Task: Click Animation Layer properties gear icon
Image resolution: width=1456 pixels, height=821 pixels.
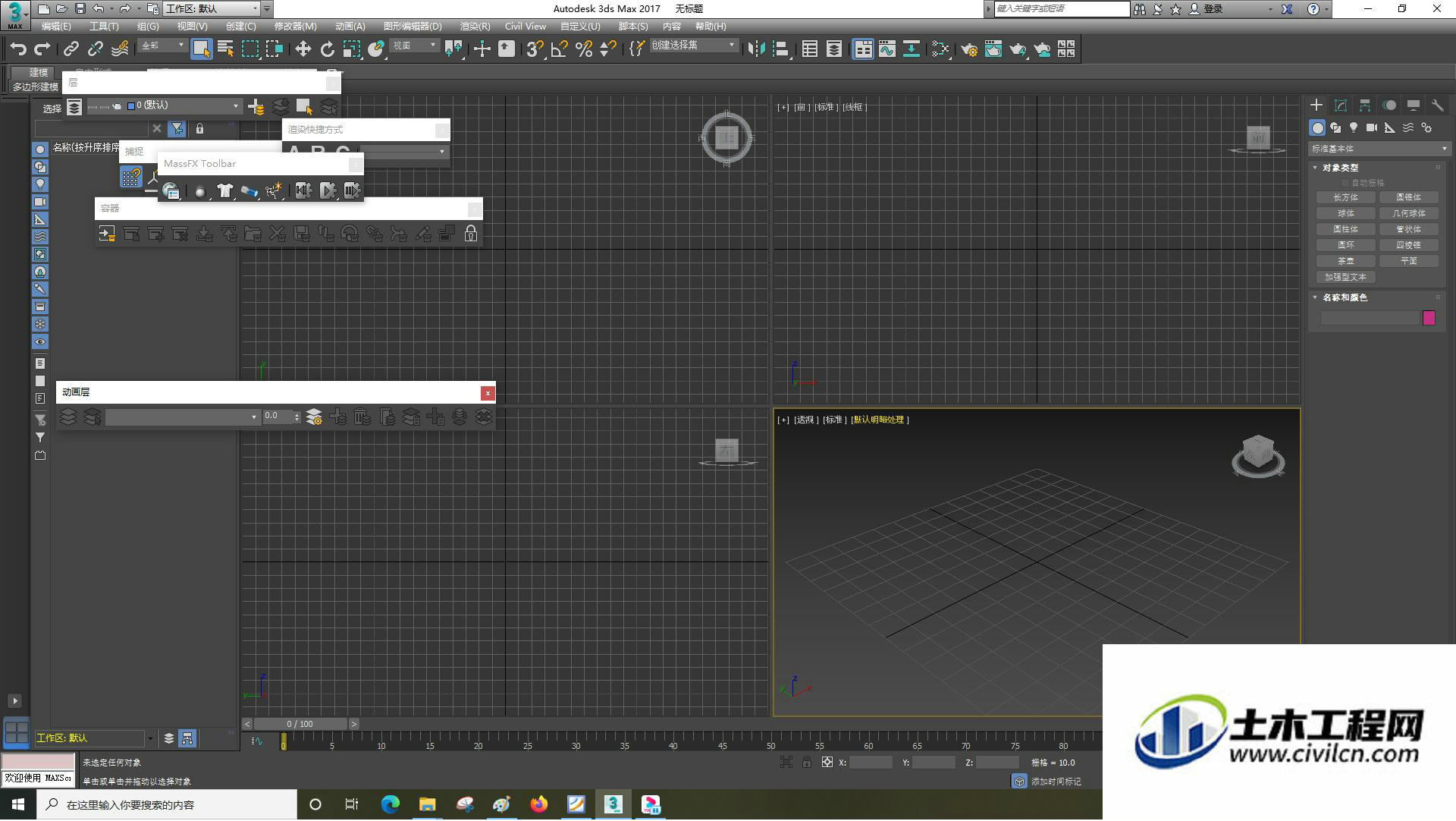Action: click(x=314, y=417)
